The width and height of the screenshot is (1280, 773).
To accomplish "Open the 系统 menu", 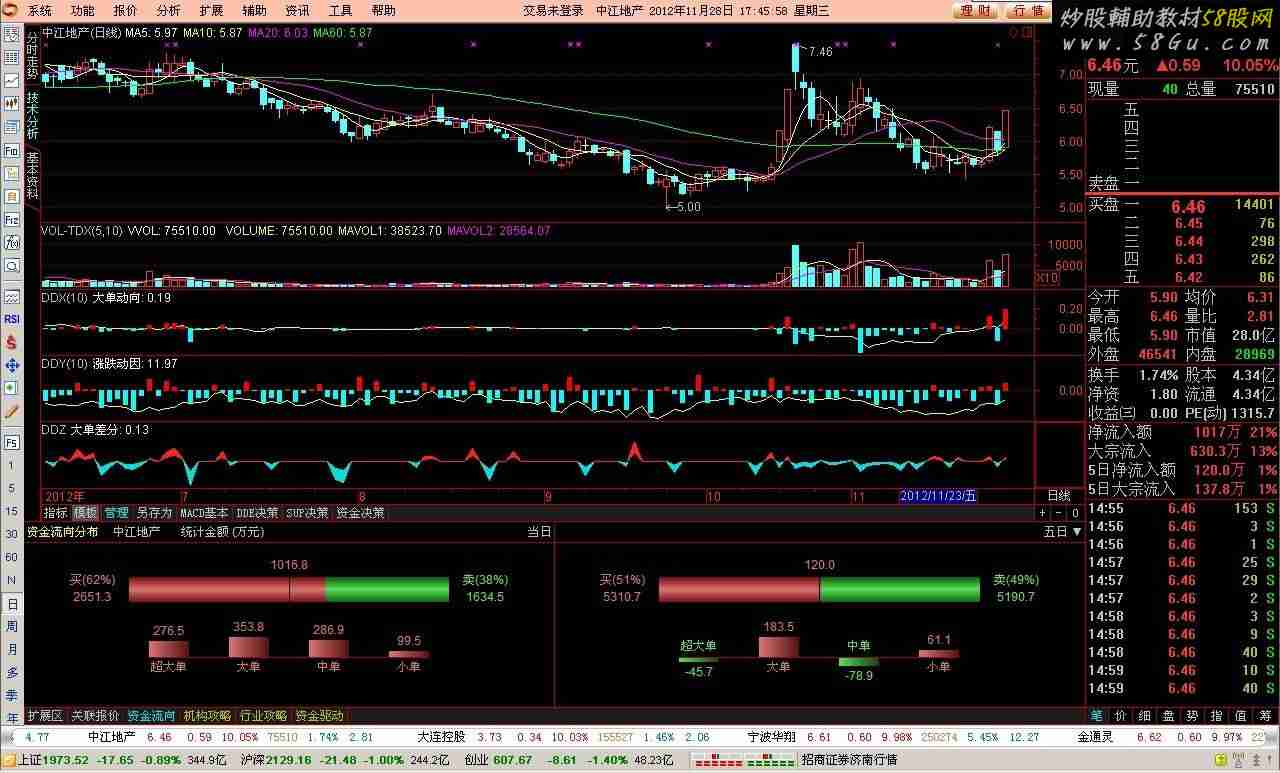I will coord(39,11).
